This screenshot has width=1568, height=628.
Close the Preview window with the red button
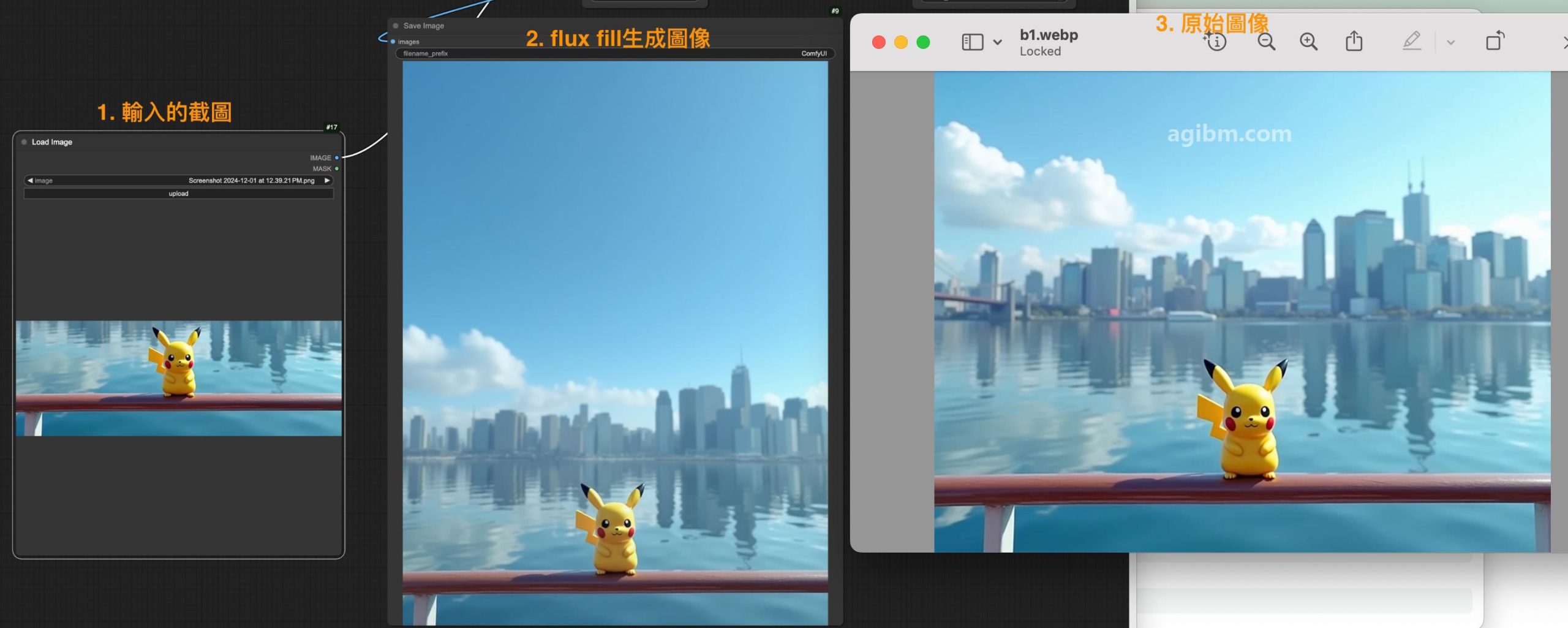click(878, 42)
